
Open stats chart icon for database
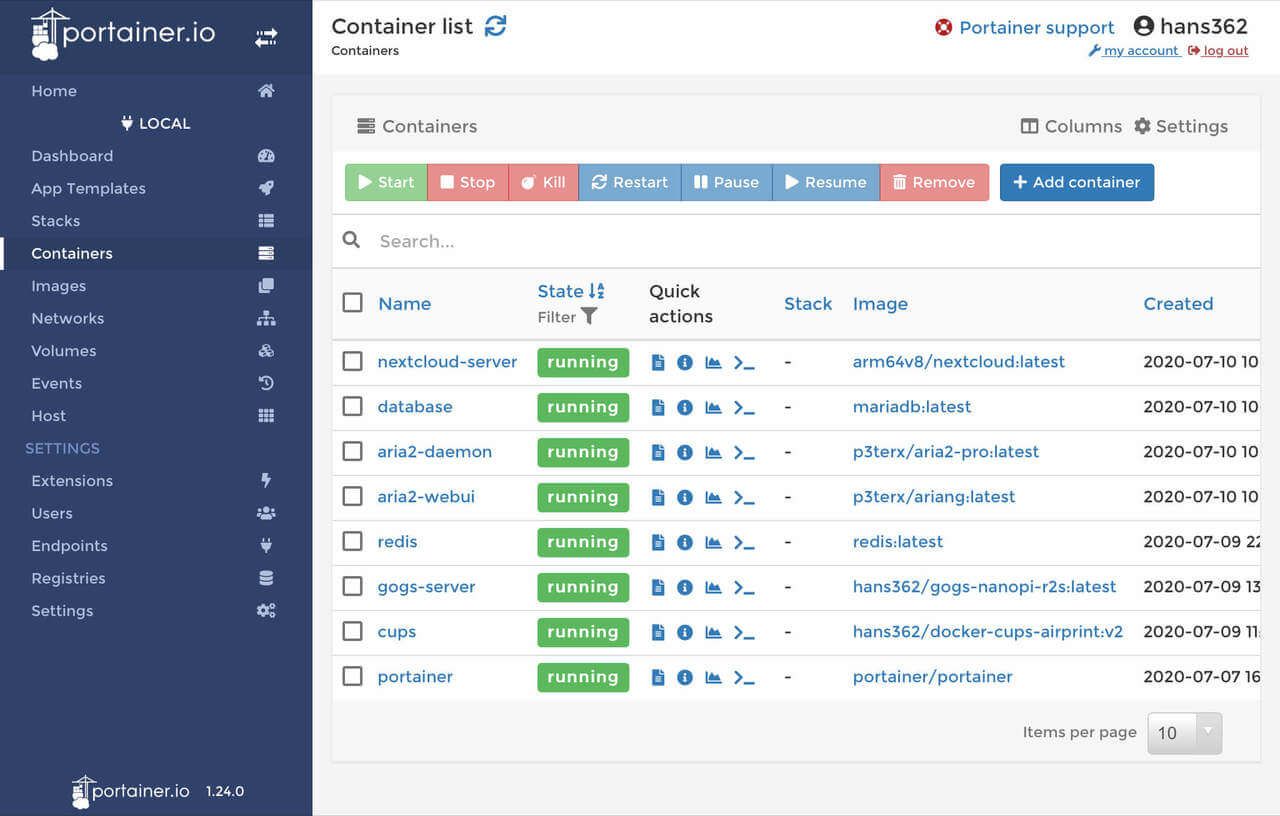713,408
